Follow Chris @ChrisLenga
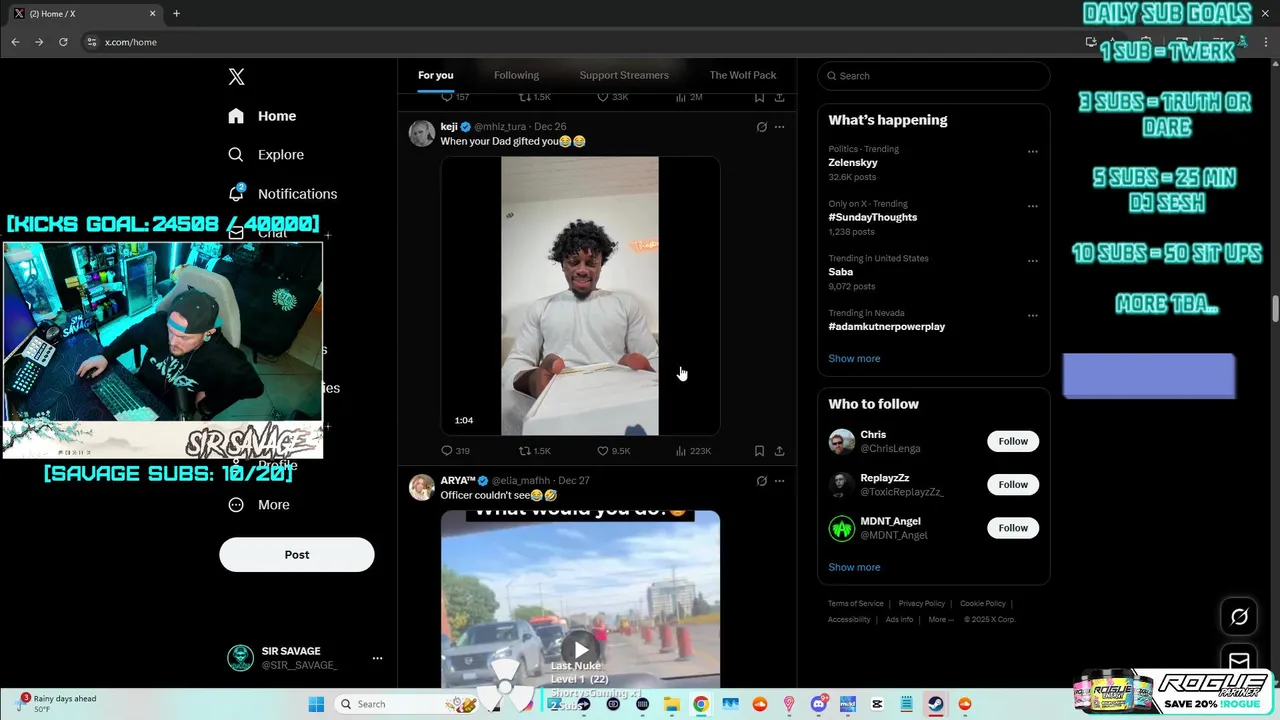1280x720 pixels. pyautogui.click(x=1013, y=441)
